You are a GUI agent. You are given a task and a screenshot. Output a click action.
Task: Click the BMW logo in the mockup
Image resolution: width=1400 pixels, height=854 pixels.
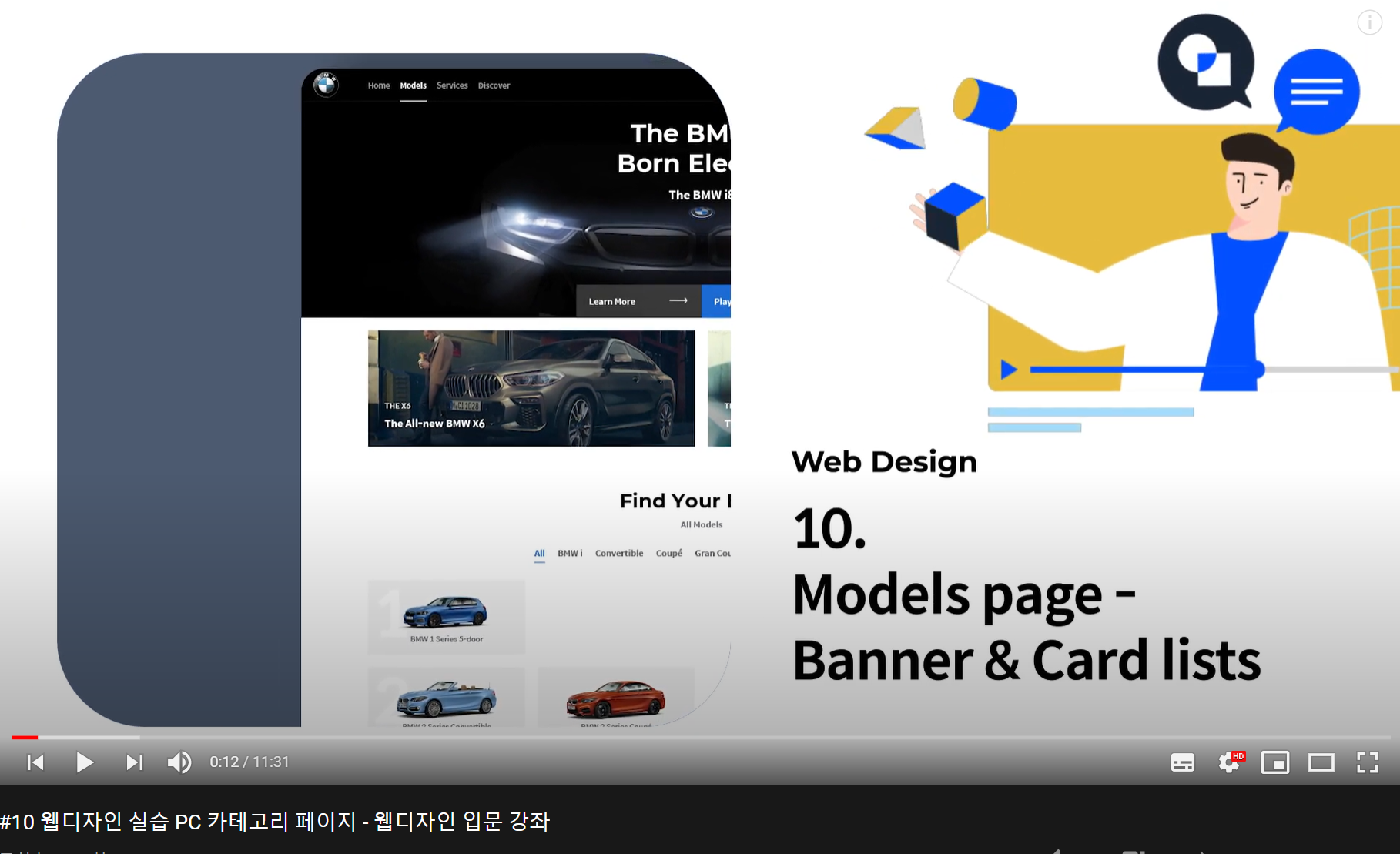pyautogui.click(x=326, y=85)
